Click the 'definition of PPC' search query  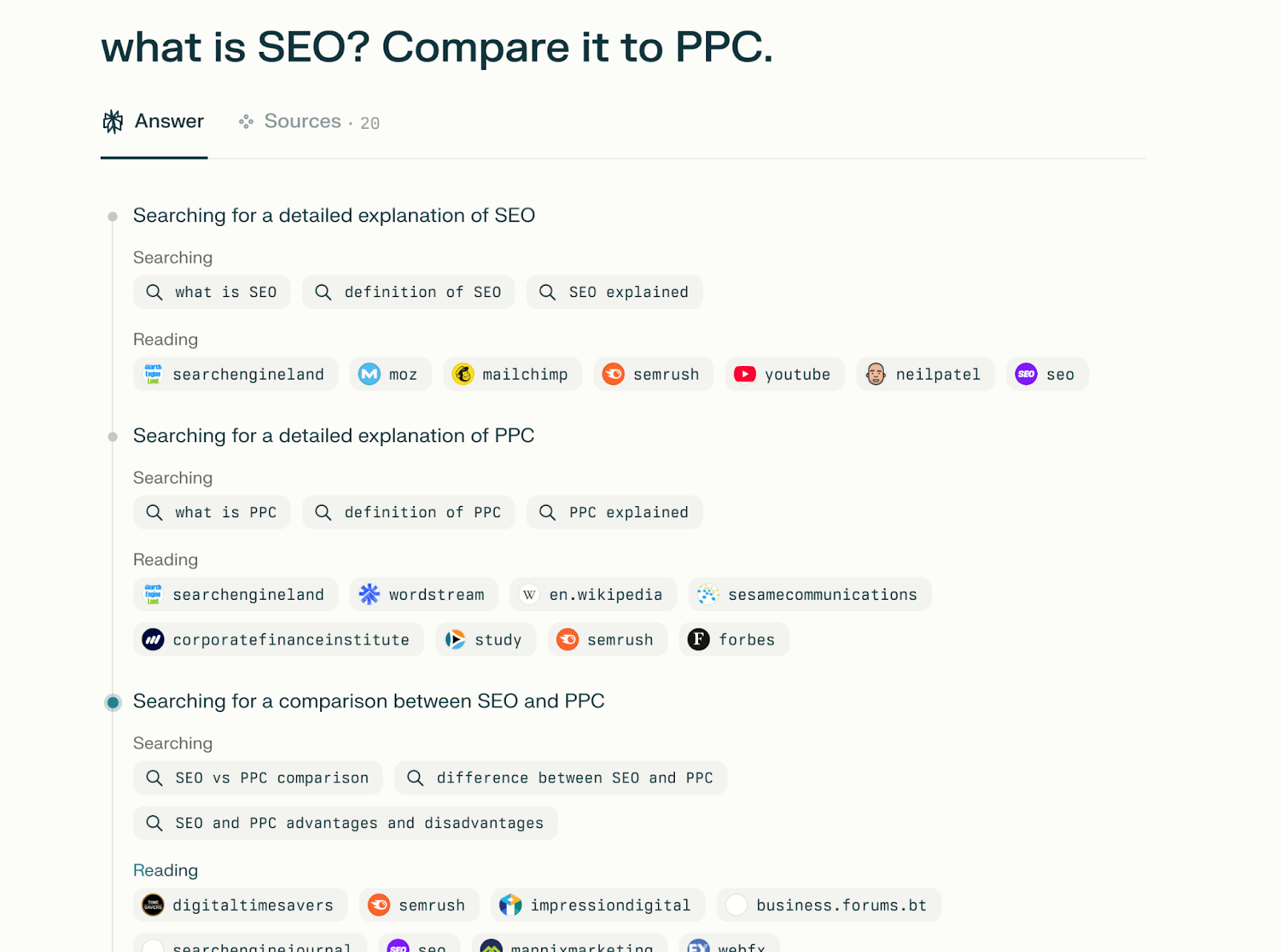(x=408, y=512)
